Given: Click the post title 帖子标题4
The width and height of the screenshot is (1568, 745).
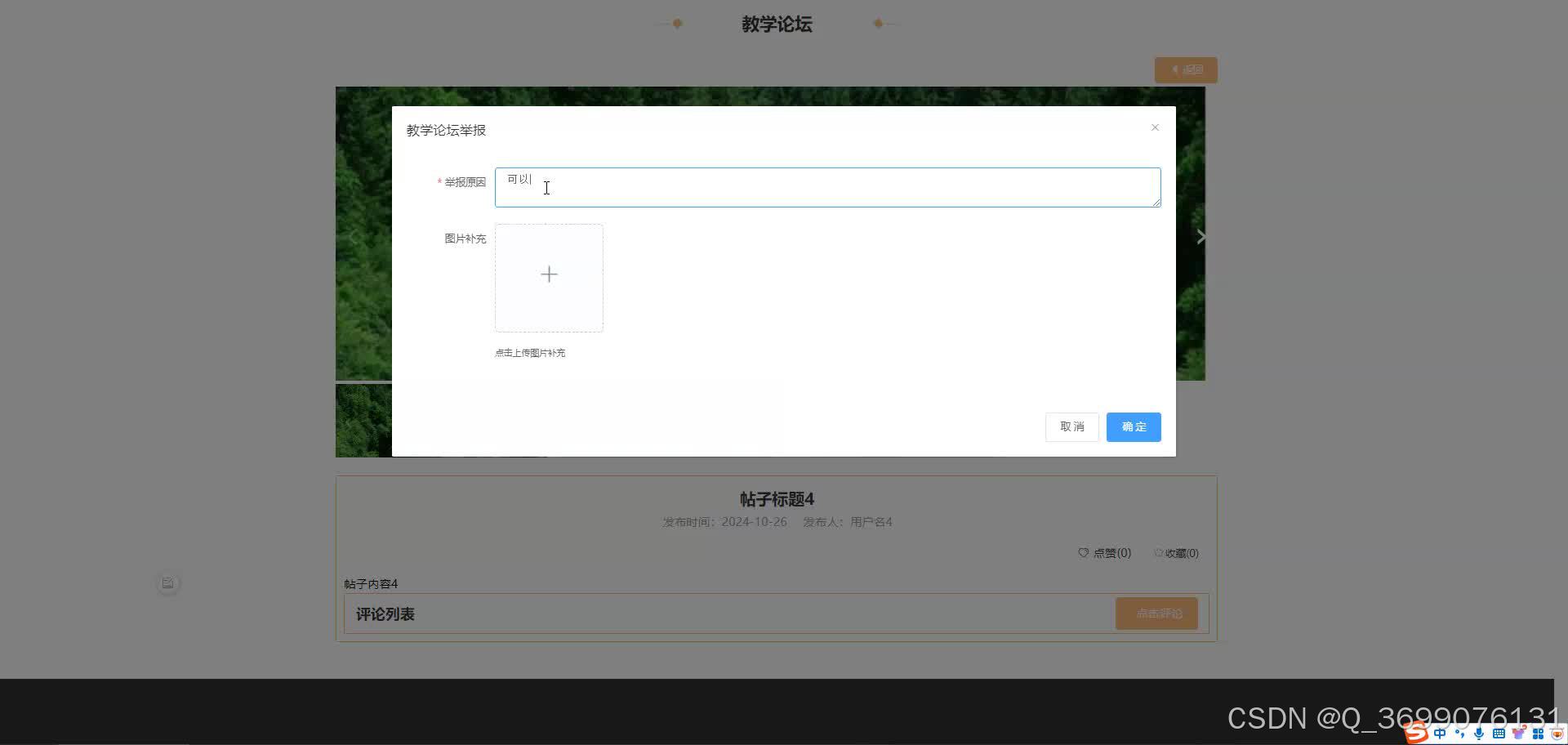Looking at the screenshot, I should click(777, 499).
